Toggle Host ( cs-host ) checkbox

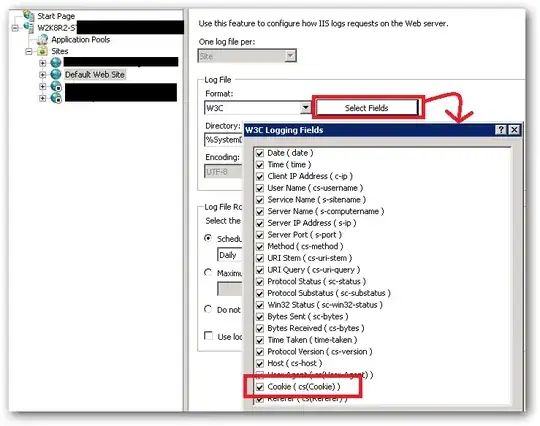pos(260,364)
